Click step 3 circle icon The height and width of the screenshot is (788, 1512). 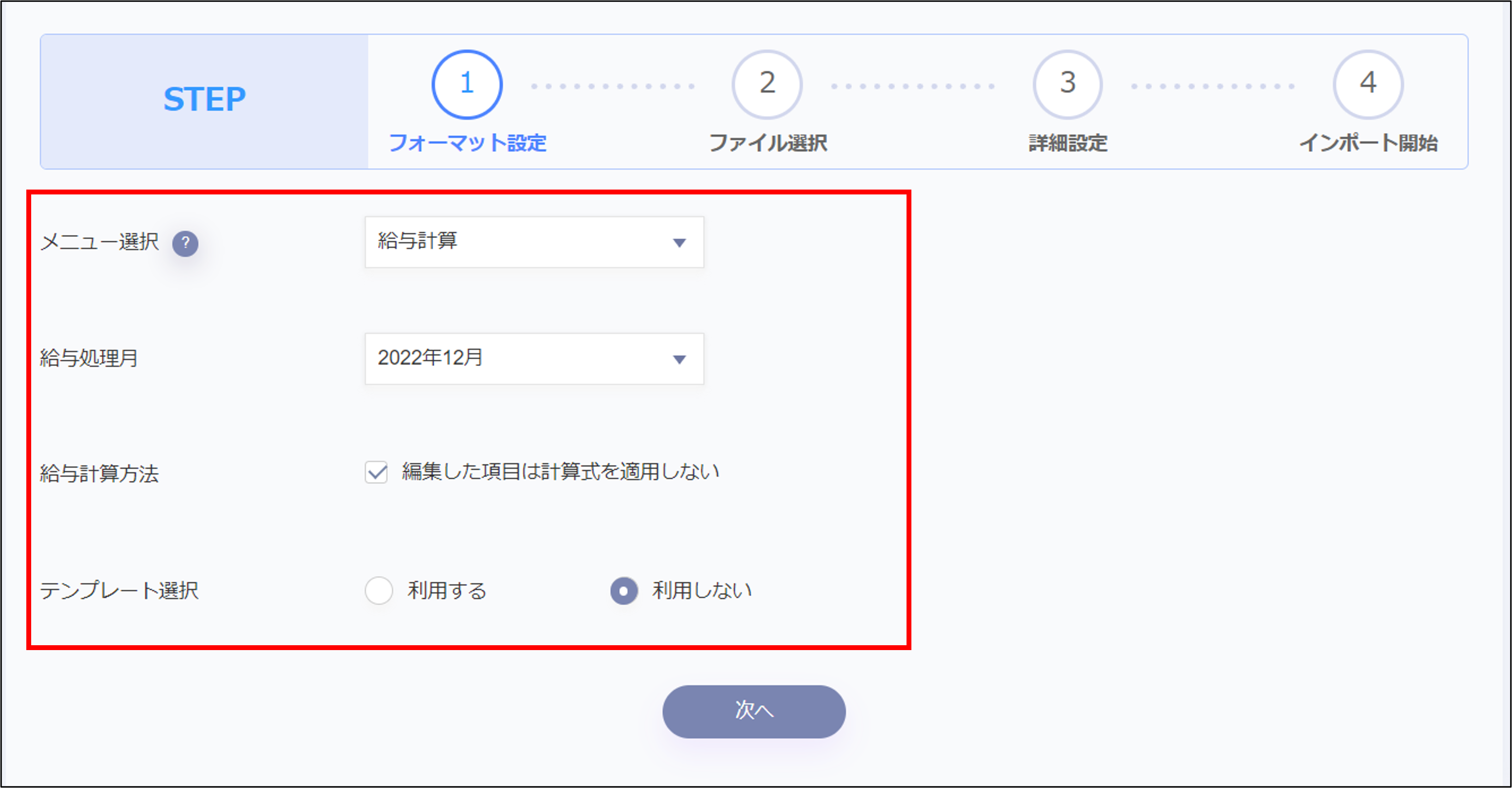pyautogui.click(x=1067, y=84)
